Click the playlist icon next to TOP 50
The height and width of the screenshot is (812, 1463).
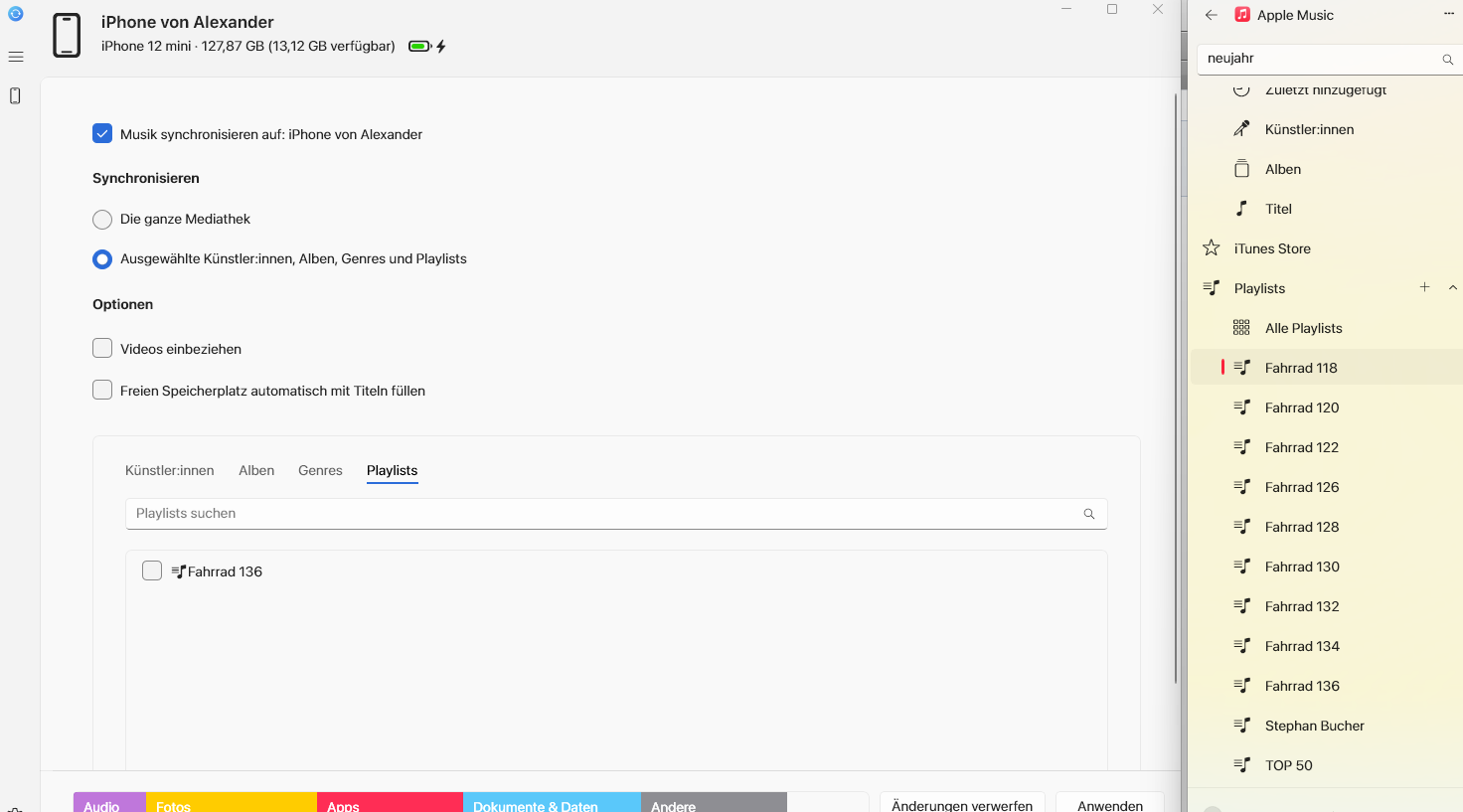coord(1241,765)
